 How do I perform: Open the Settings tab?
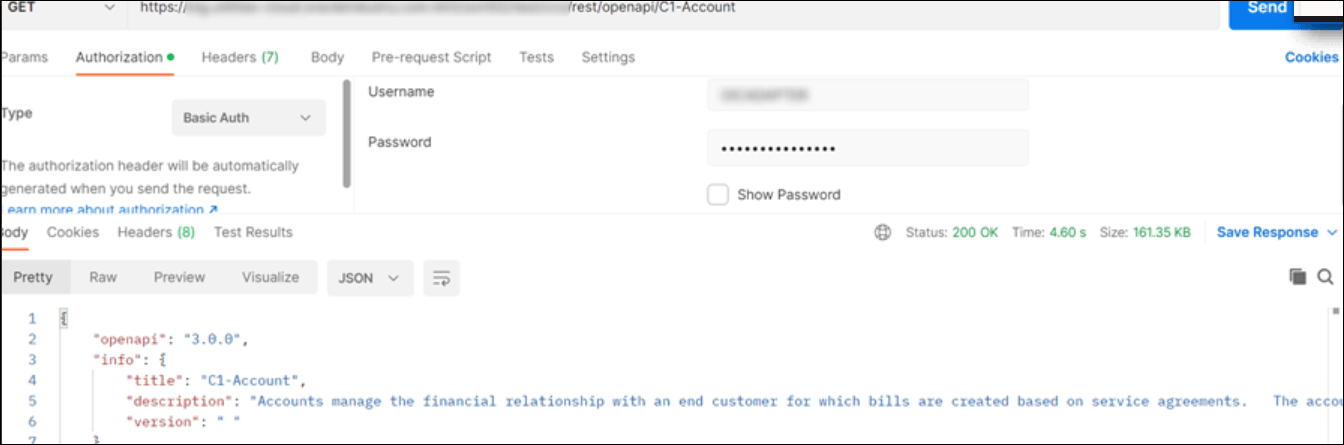pos(608,57)
